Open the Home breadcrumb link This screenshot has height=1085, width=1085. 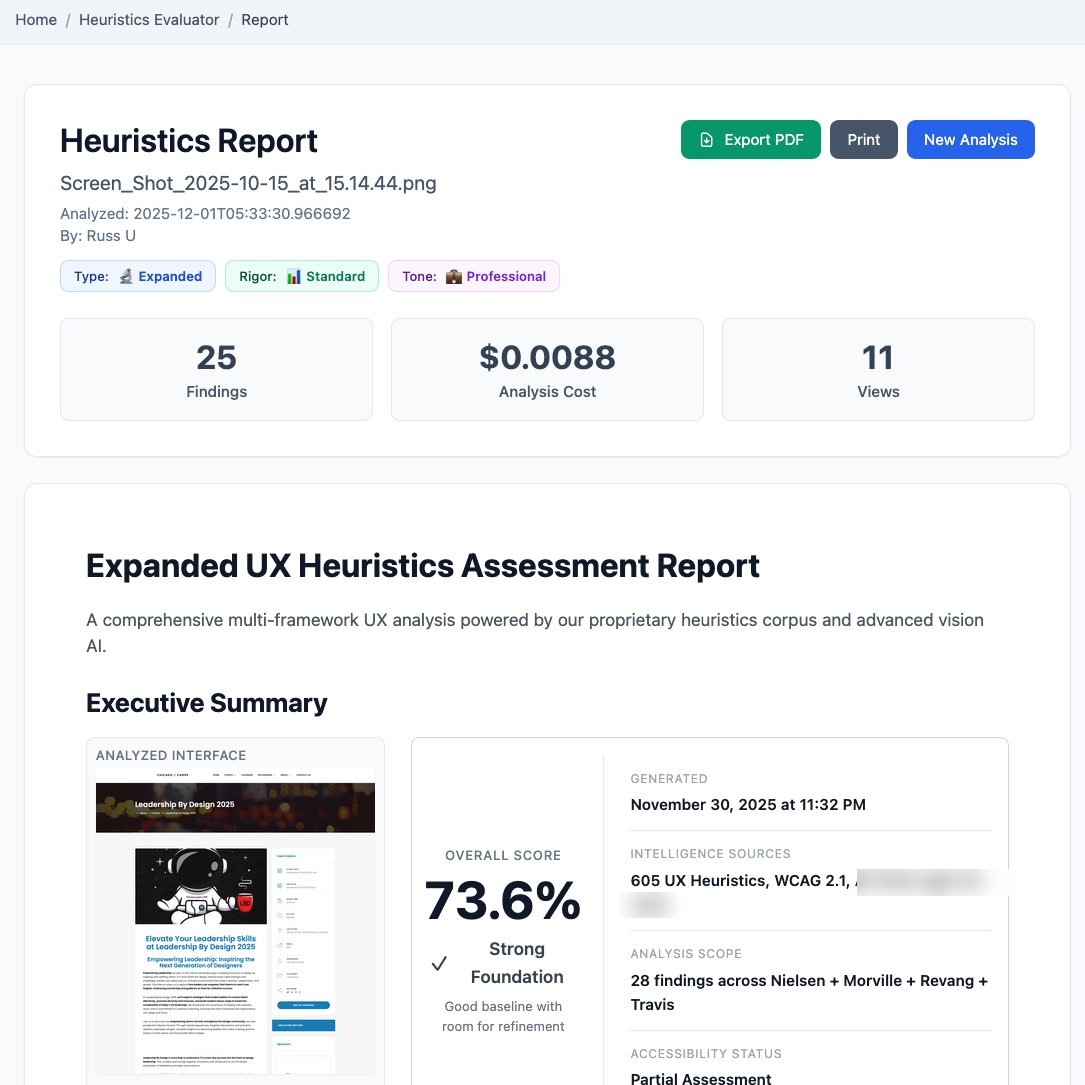[36, 19]
